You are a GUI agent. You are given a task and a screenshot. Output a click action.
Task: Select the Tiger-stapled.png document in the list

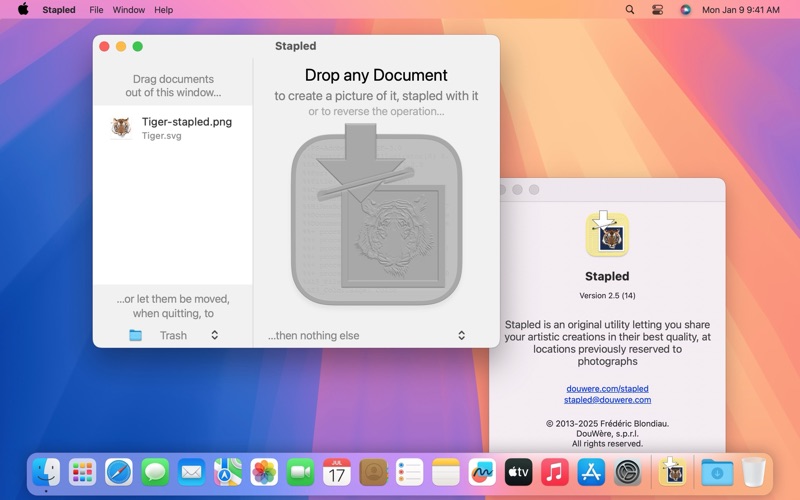coord(172,128)
